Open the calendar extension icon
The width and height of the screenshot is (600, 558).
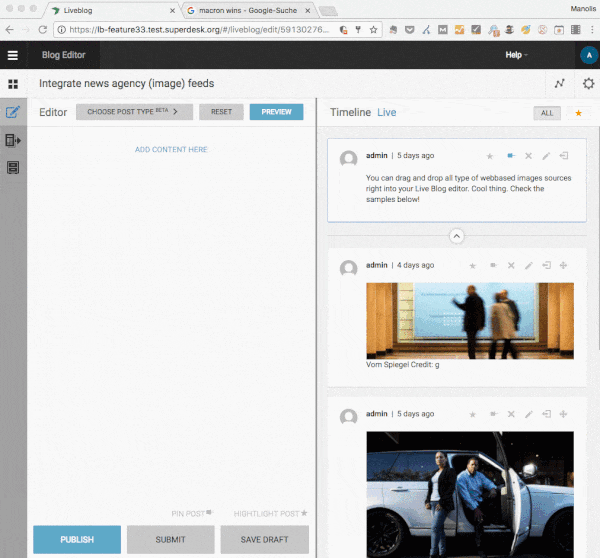point(559,29)
